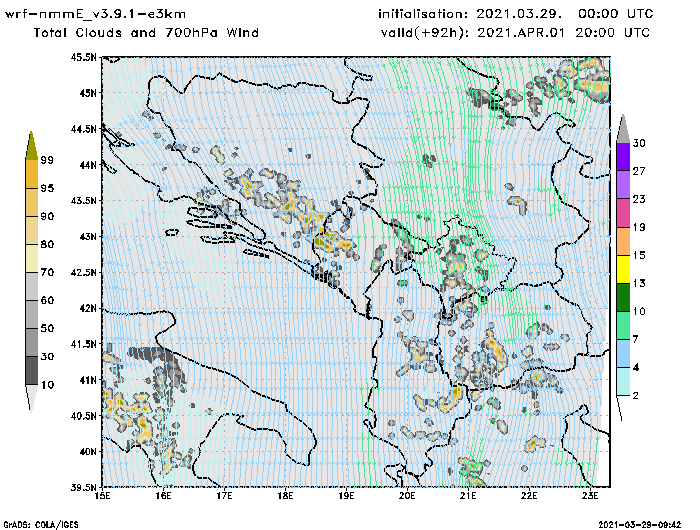The width and height of the screenshot is (700, 530).
Task: Pick the gray above-30 arrow in wind legend
Action: [x=623, y=129]
